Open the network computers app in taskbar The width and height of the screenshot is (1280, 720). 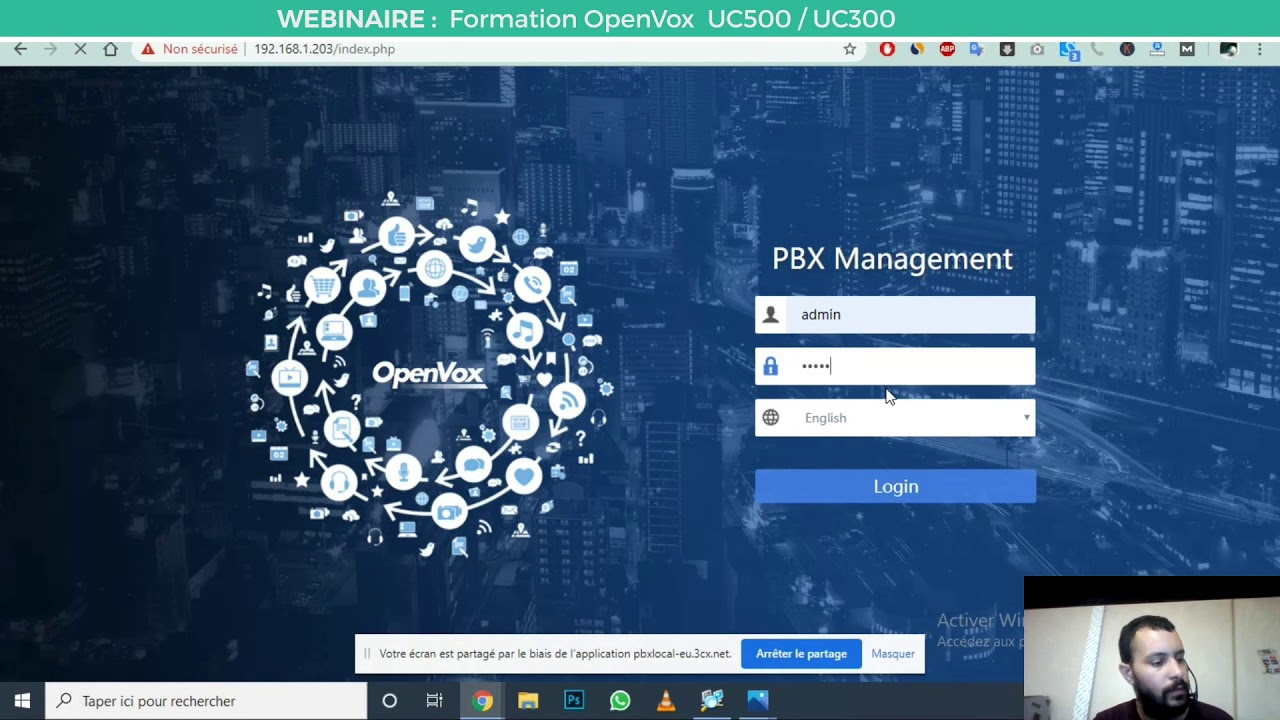click(712, 701)
